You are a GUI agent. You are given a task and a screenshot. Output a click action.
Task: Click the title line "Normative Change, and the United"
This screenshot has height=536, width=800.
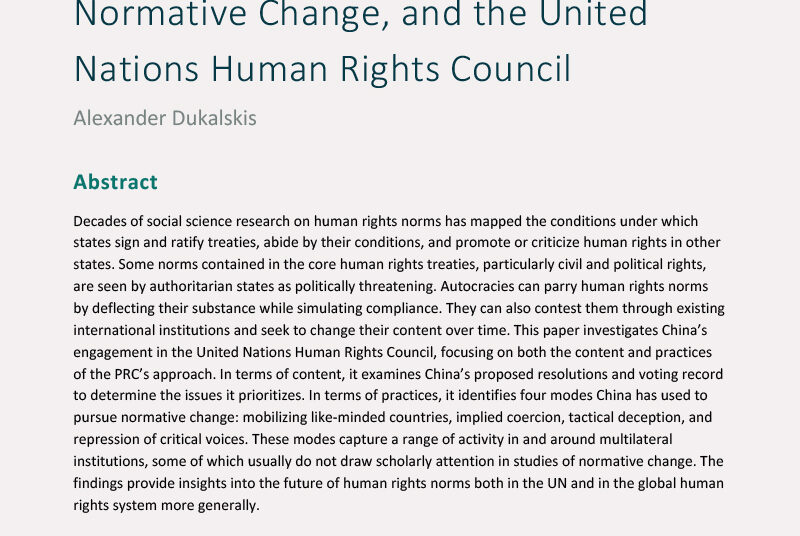pos(360,14)
